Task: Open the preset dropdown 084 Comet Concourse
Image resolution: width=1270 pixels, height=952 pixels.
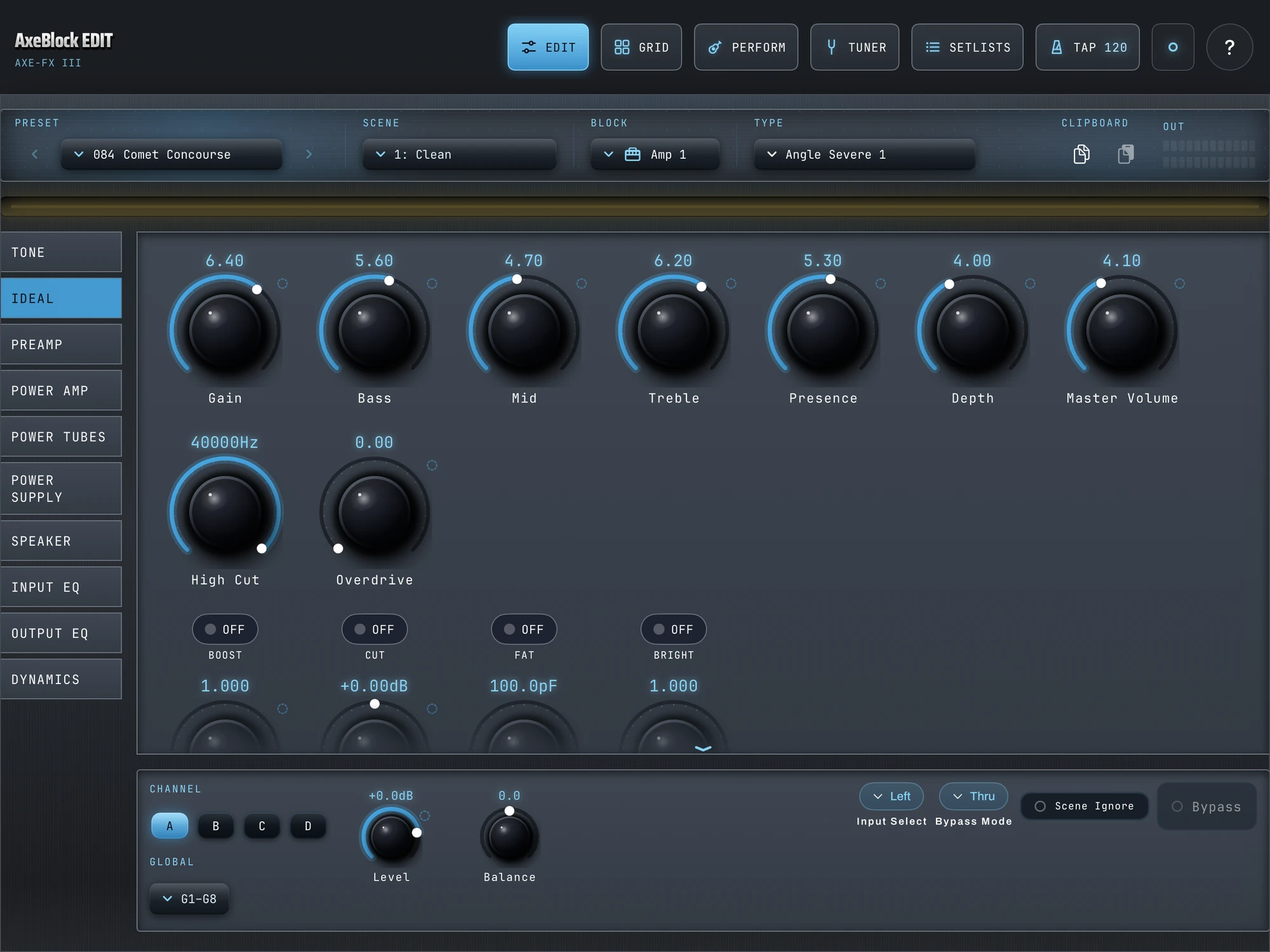Action: [171, 154]
